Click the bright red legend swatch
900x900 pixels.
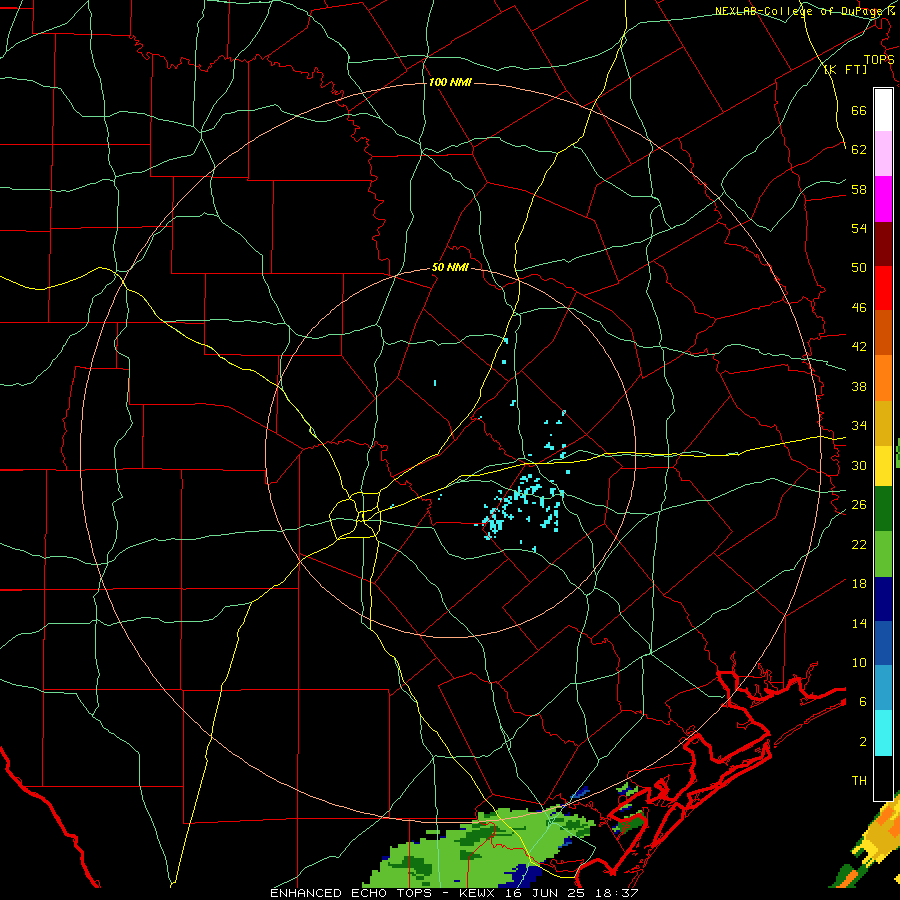click(883, 288)
